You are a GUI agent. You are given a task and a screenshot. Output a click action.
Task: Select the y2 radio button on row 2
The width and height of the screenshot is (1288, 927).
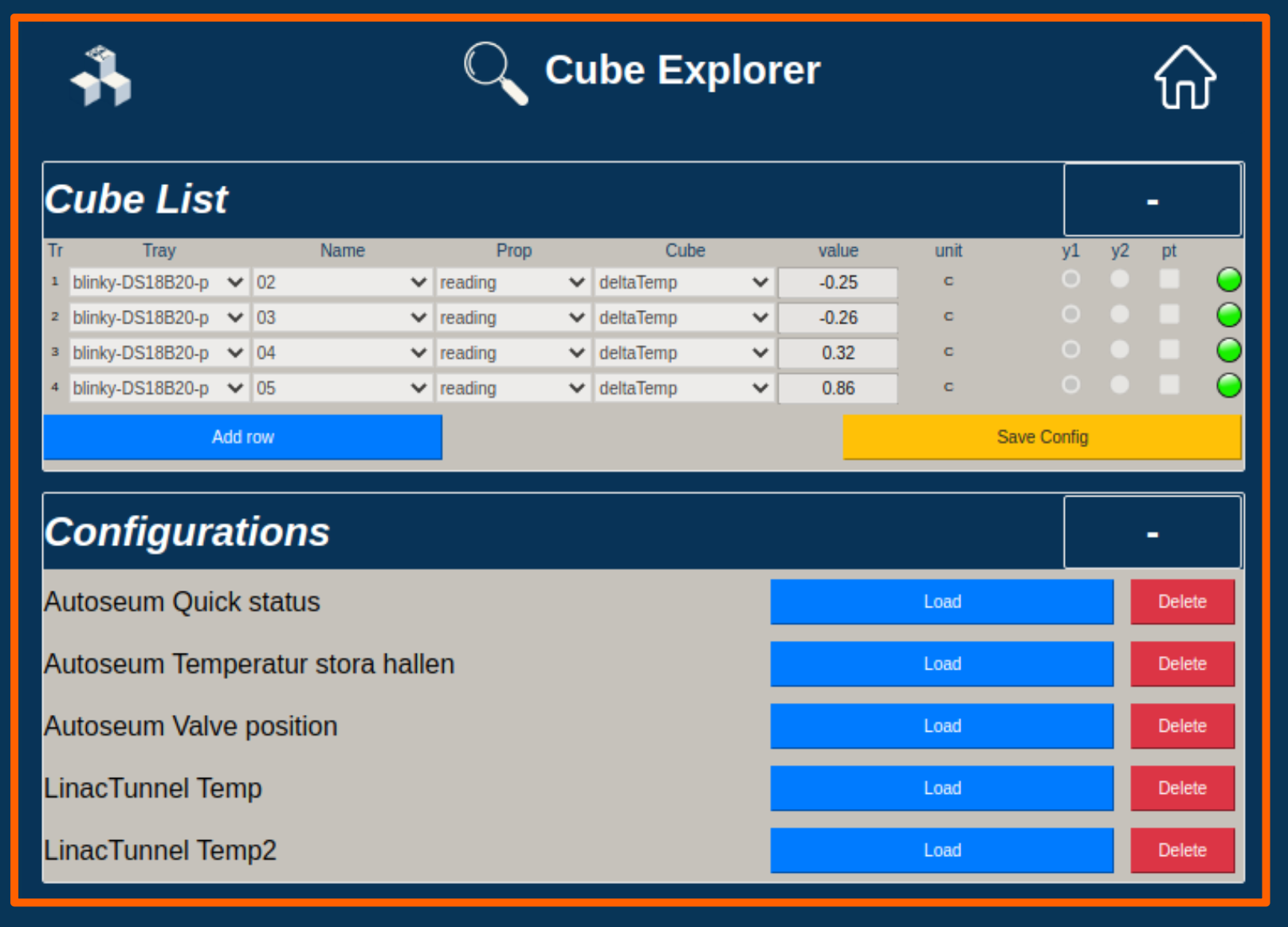(1120, 315)
